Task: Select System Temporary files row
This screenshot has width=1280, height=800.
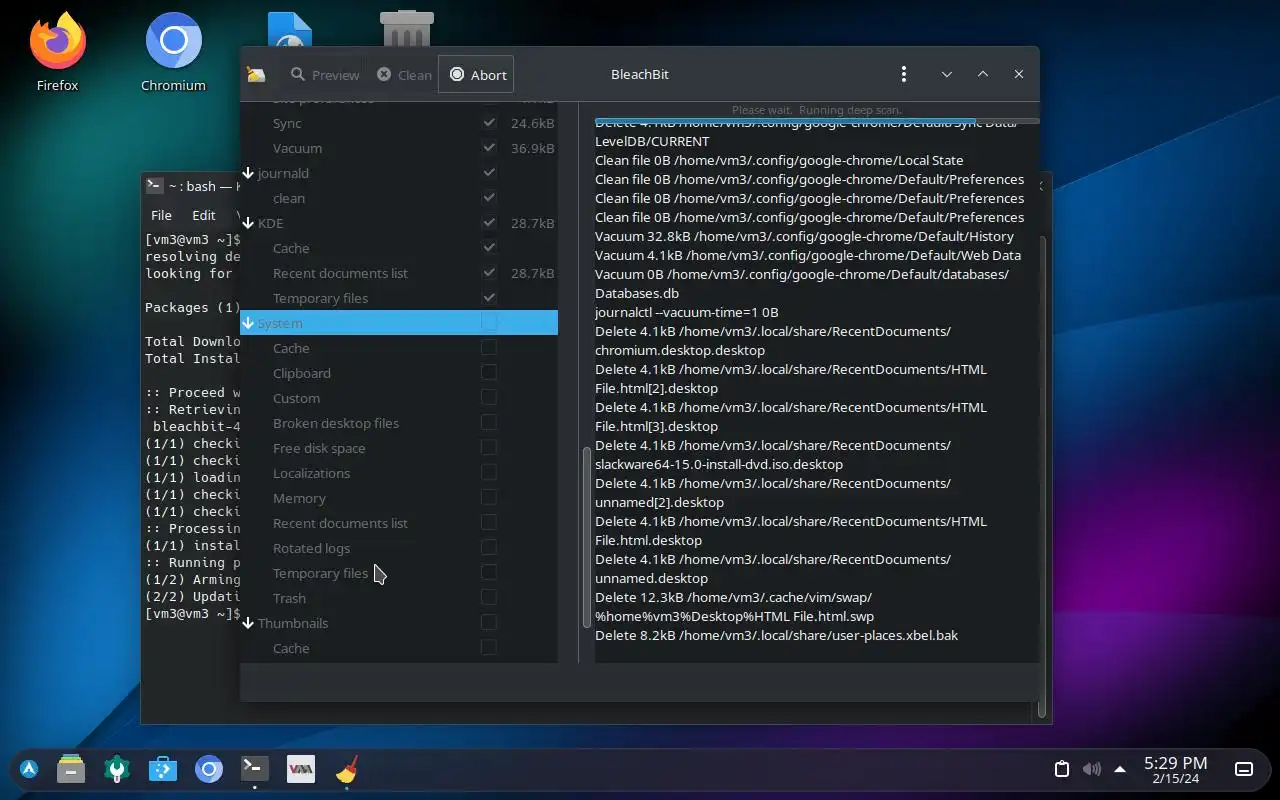Action: [399, 573]
